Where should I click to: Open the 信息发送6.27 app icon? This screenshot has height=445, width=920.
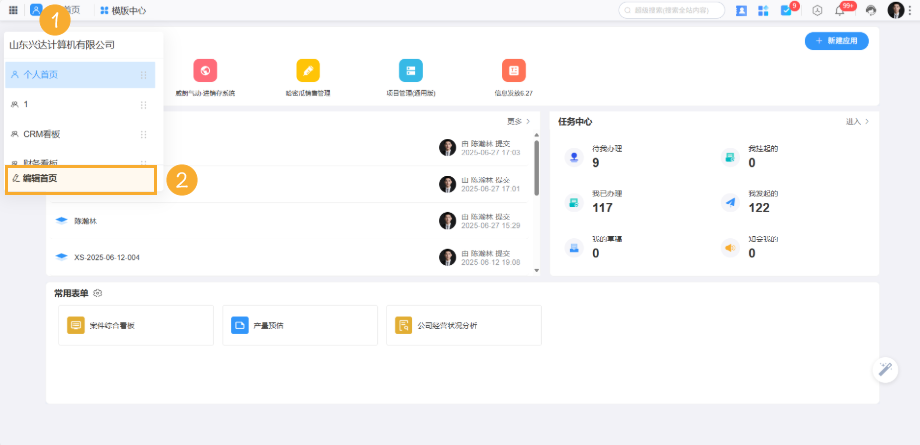click(513, 70)
